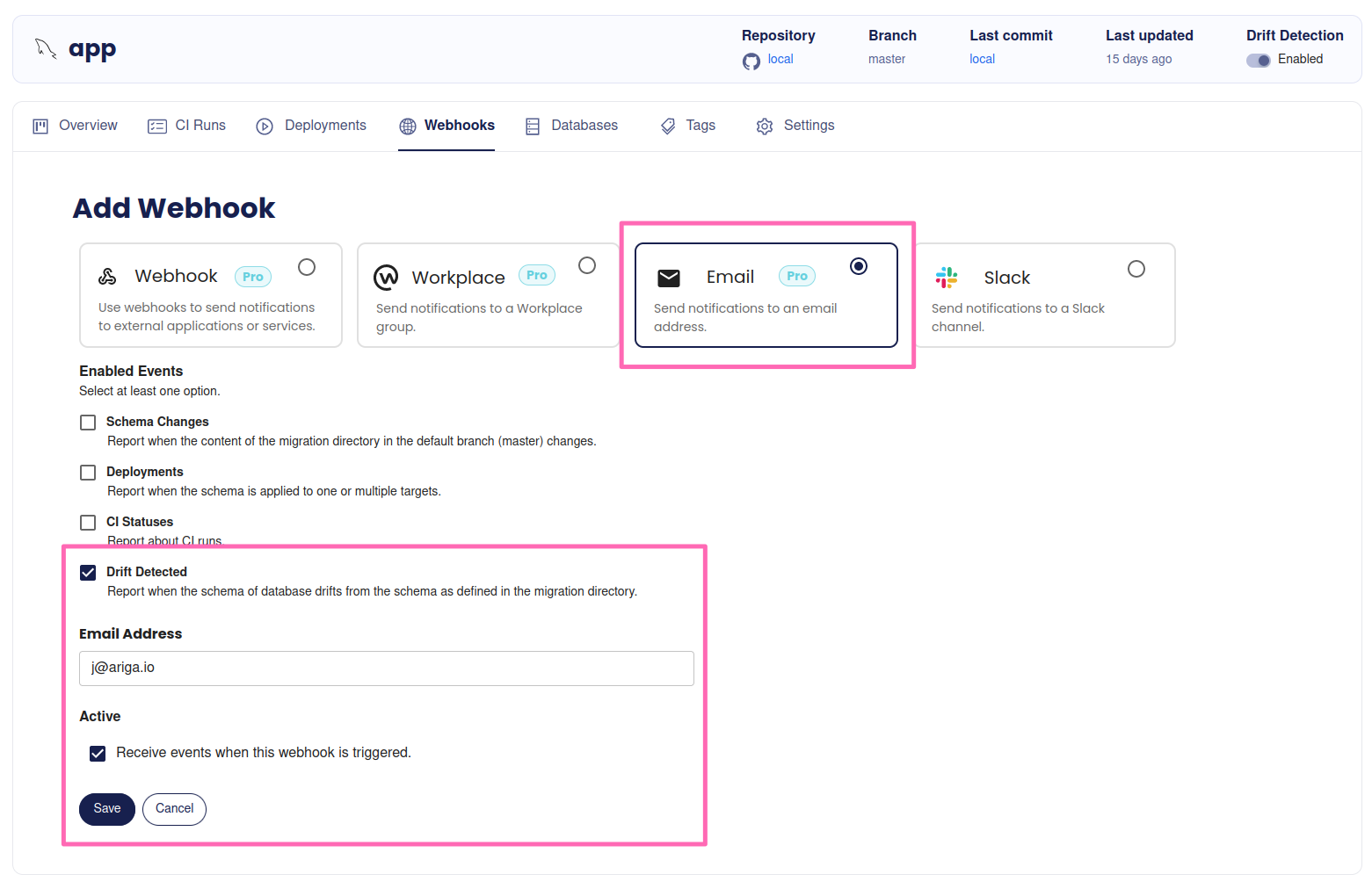Image resolution: width=1372 pixels, height=889 pixels.
Task: Switch to the Overview tab
Action: [75, 126]
